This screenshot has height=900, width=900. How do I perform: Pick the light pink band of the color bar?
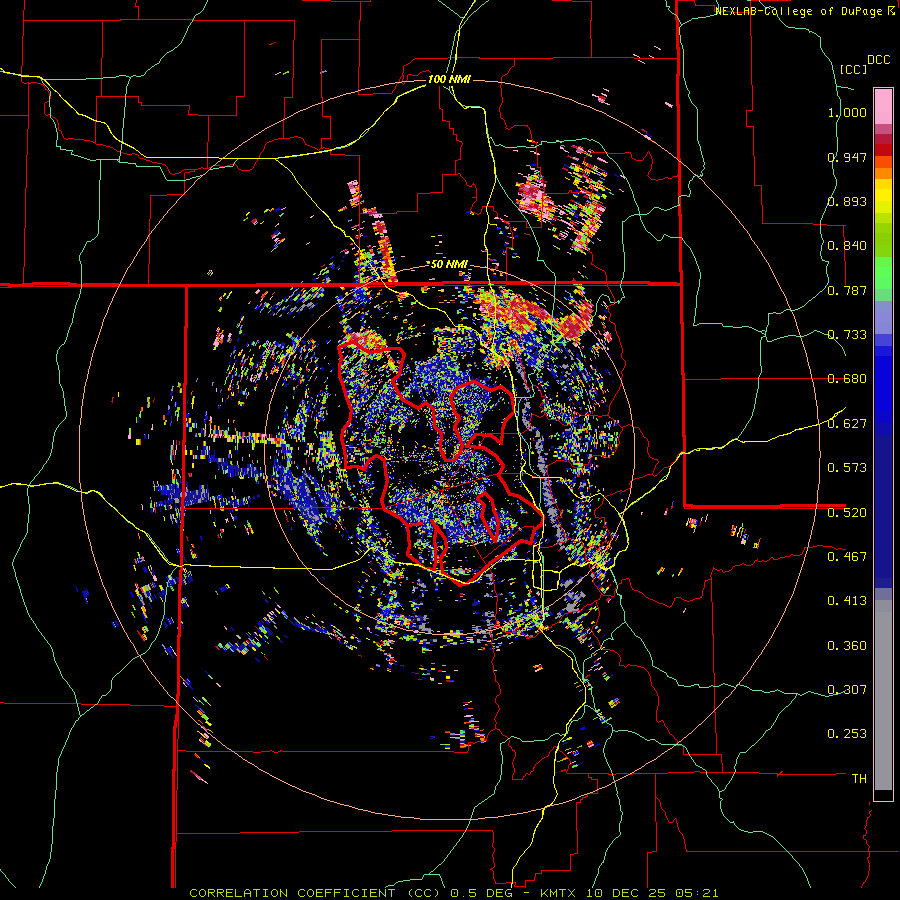coord(883,106)
